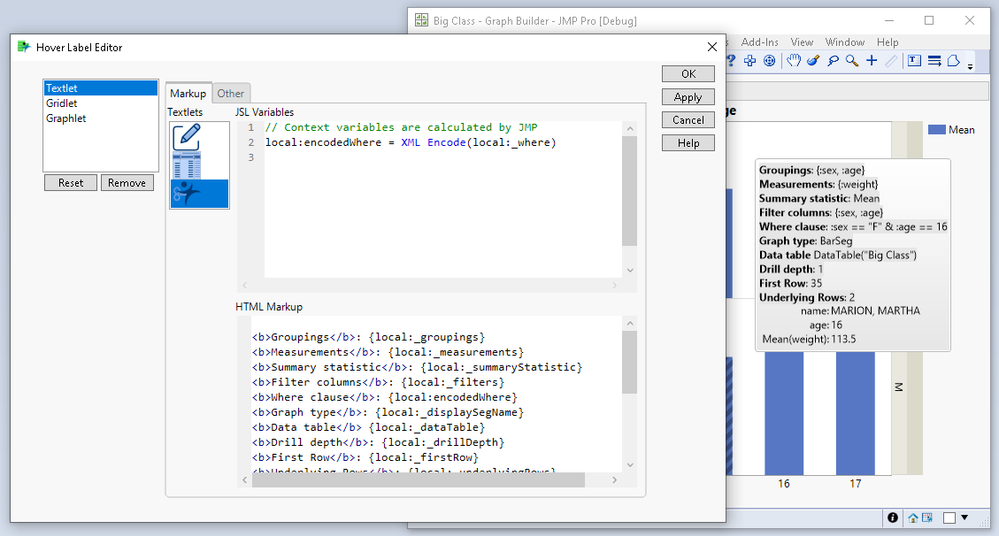
Task: Choose the Text Annotation tool
Action: 914,62
